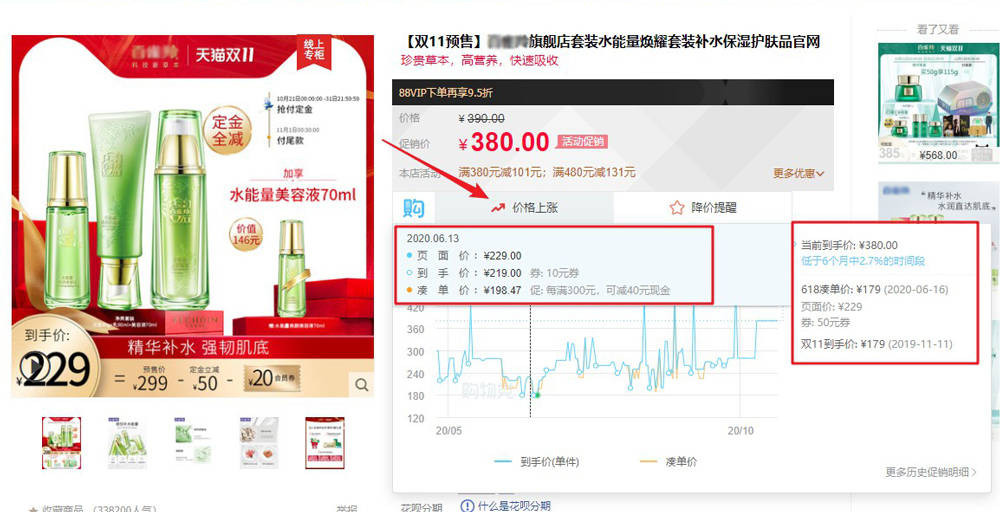Click the question mark icon beside 什么是花呗分期
Viewport: 1000px width, 512px height.
[x=467, y=506]
